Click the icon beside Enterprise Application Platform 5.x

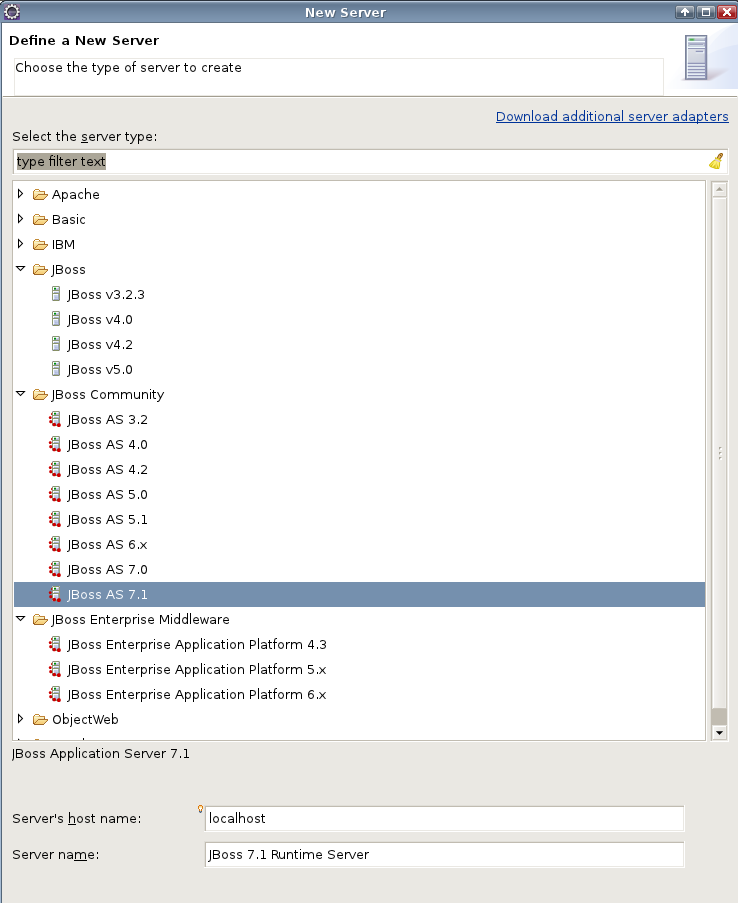55,669
